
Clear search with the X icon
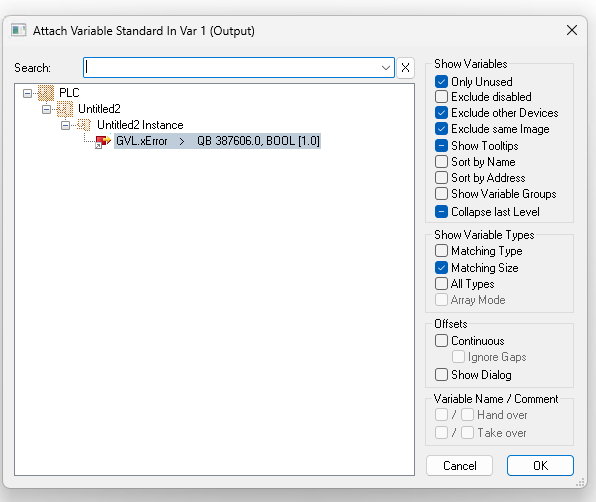(x=405, y=68)
